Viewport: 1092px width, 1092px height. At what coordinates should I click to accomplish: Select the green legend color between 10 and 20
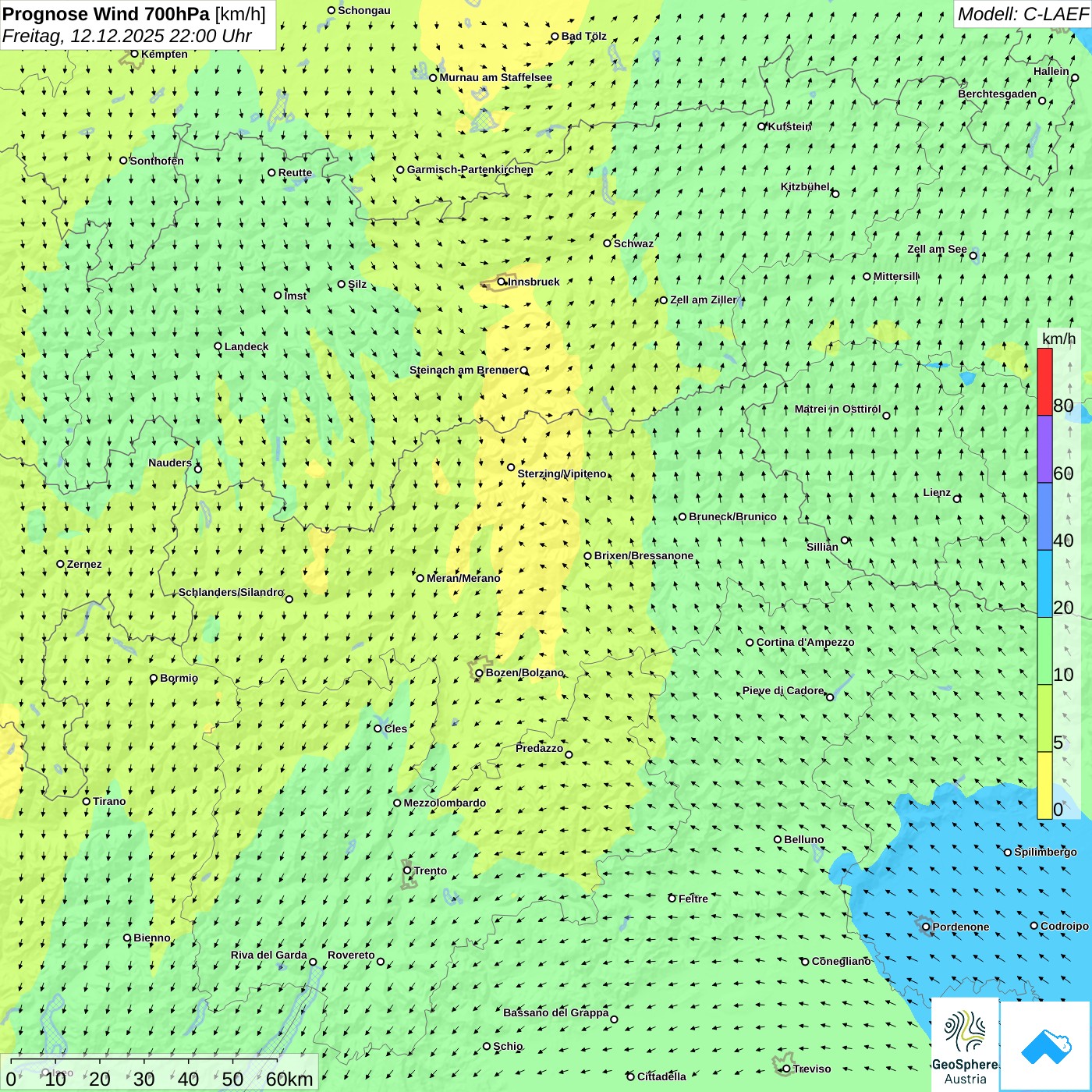[x=1044, y=651]
